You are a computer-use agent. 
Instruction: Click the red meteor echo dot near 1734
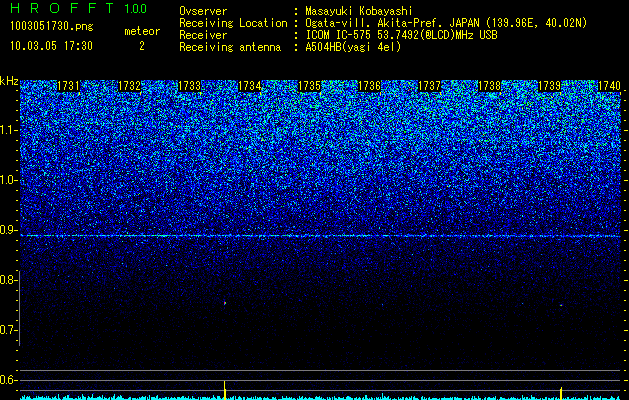click(225, 303)
